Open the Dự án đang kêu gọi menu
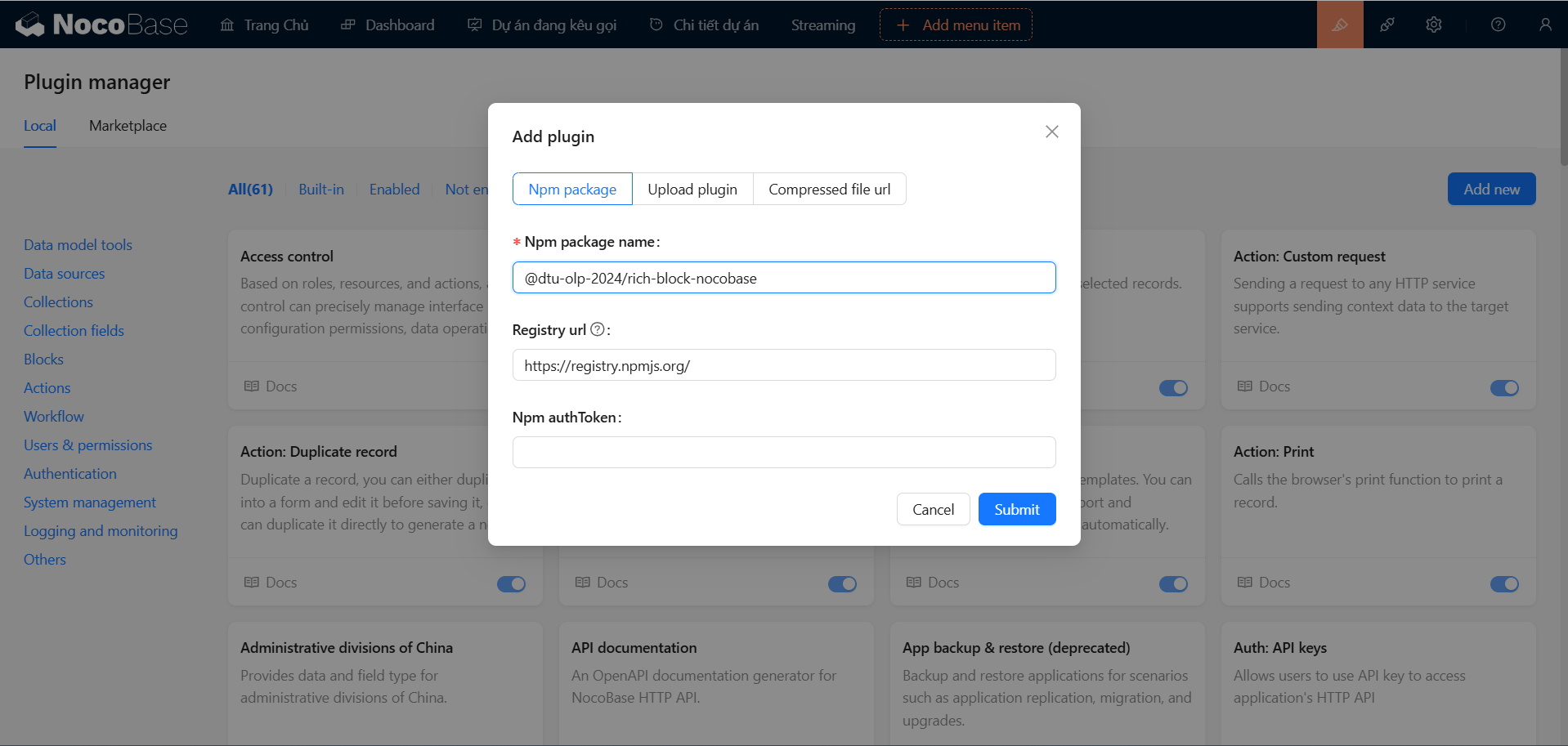 [x=542, y=25]
